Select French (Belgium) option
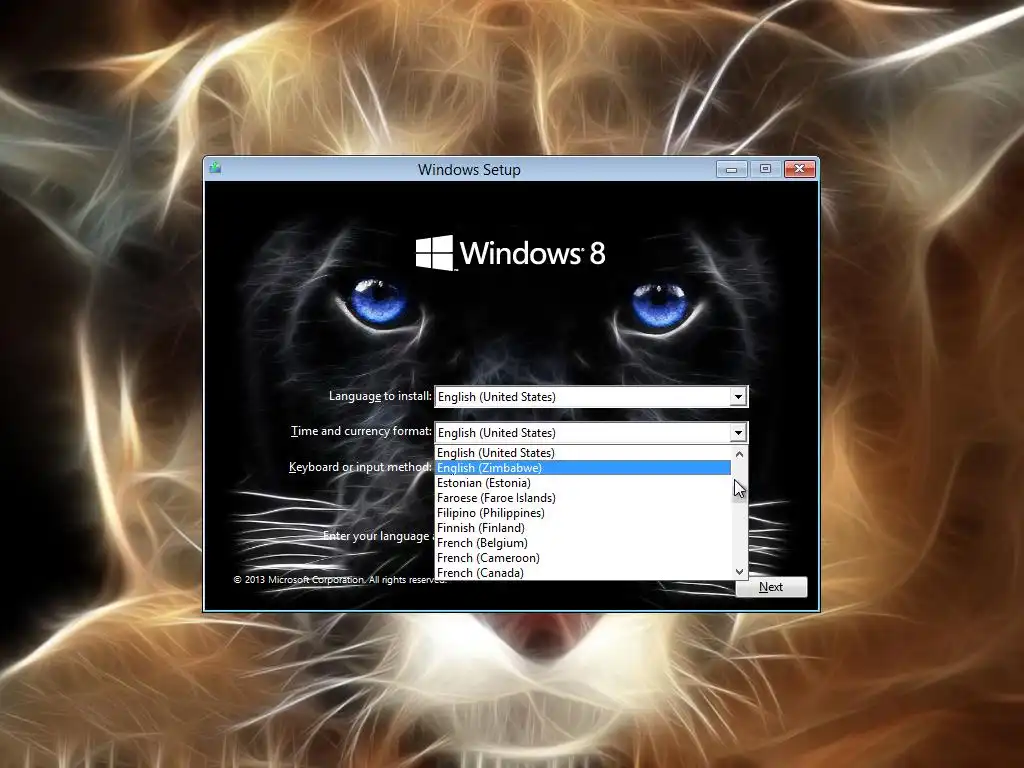This screenshot has width=1024, height=768. (583, 543)
